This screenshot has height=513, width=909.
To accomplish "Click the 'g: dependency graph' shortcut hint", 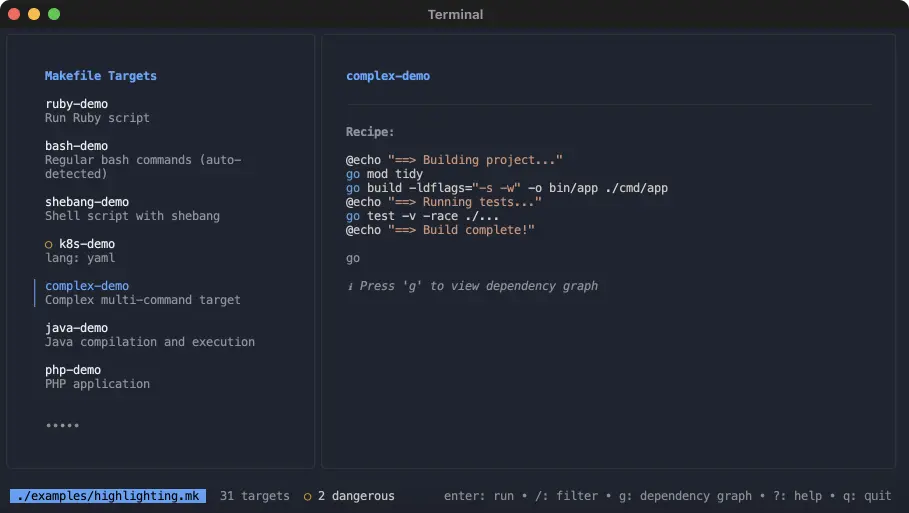I will pos(685,496).
